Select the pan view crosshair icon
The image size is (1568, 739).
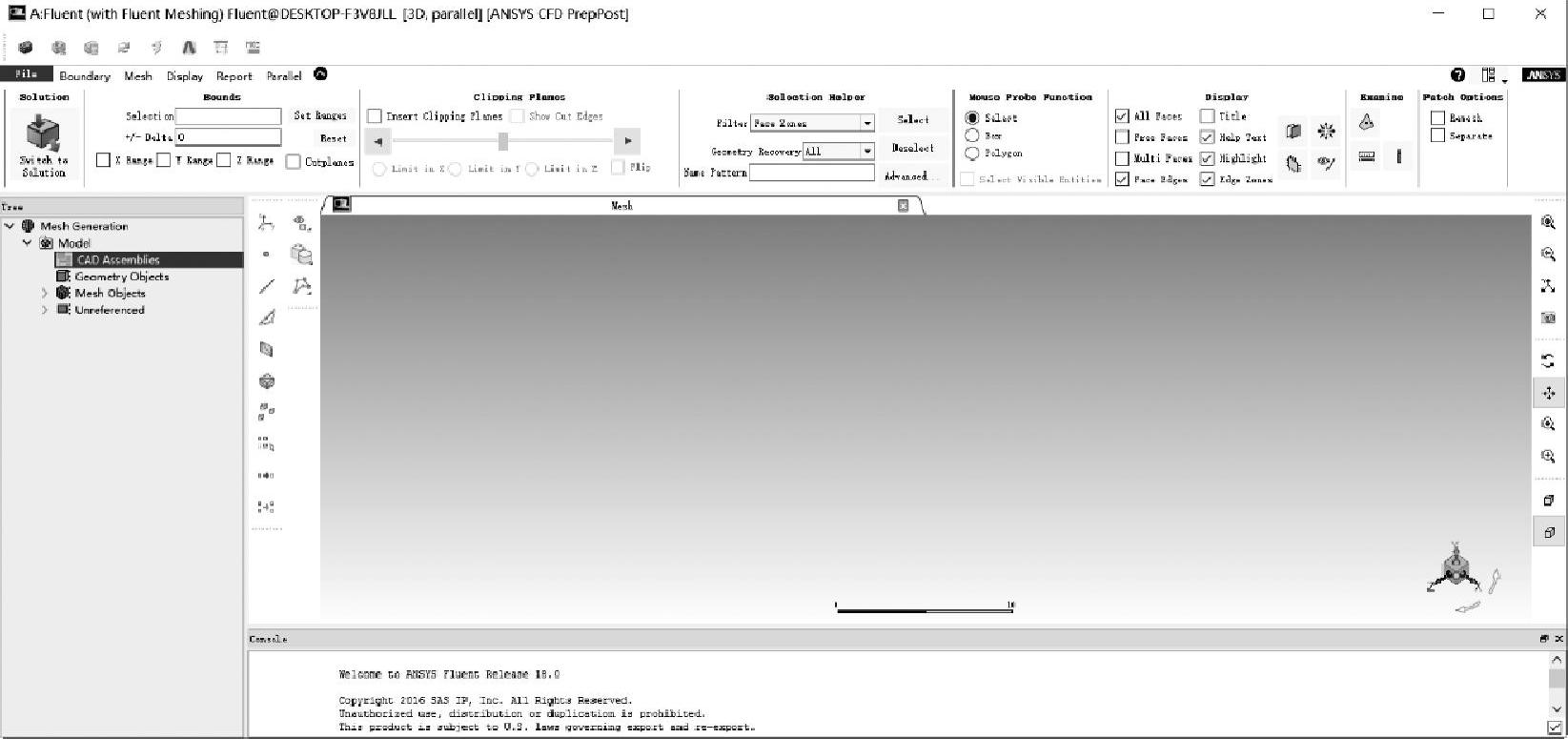click(x=1548, y=393)
